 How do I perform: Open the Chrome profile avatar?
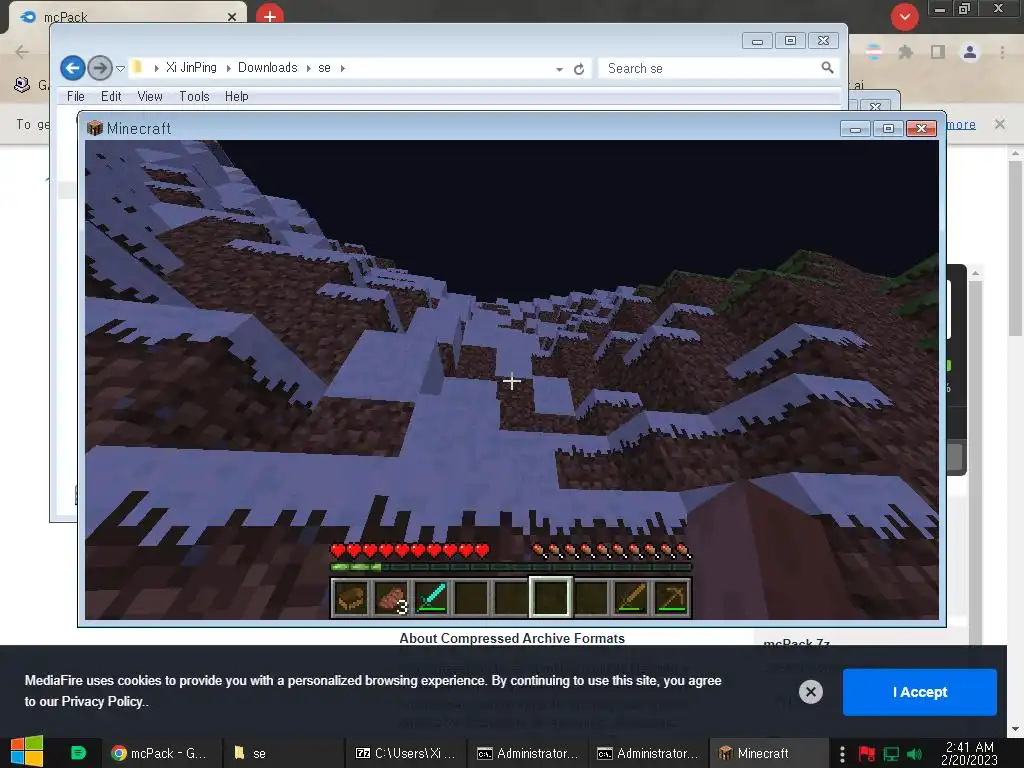[970, 52]
